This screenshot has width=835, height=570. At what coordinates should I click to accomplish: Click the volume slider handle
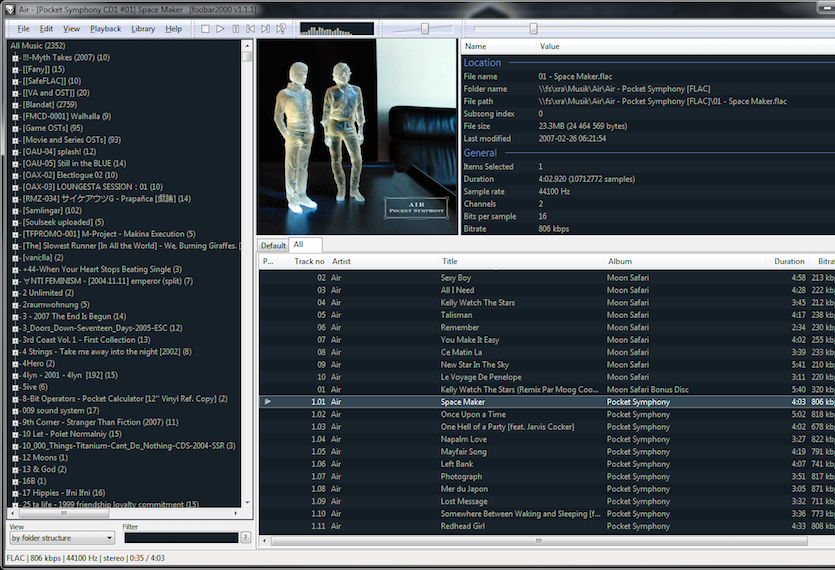point(425,29)
